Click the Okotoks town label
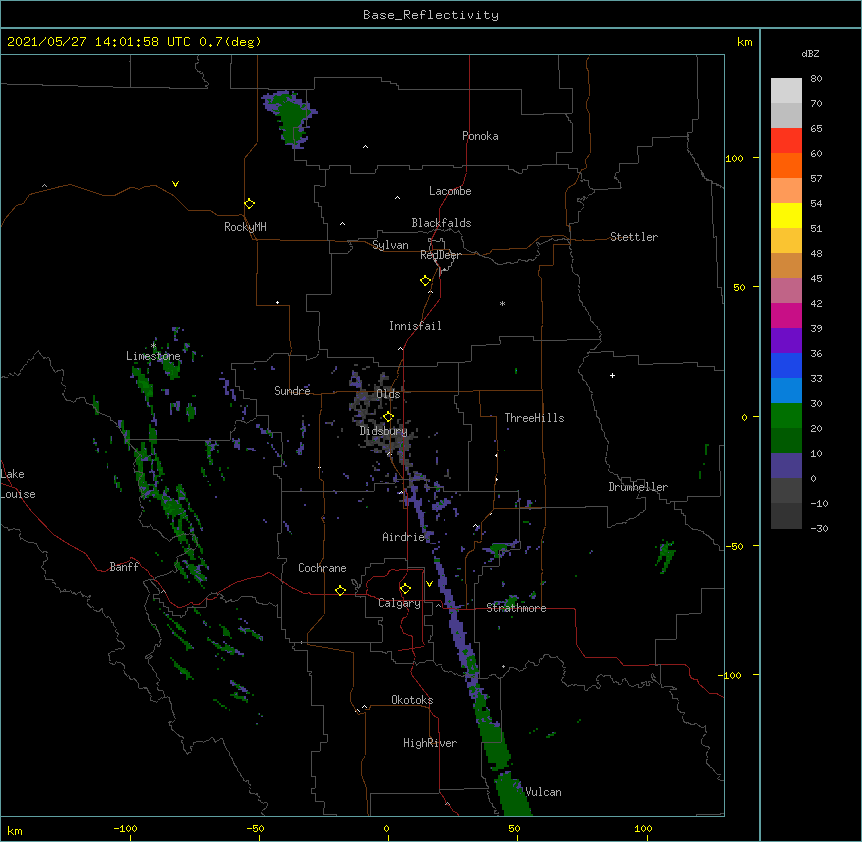Image resolution: width=862 pixels, height=842 pixels. point(412,700)
